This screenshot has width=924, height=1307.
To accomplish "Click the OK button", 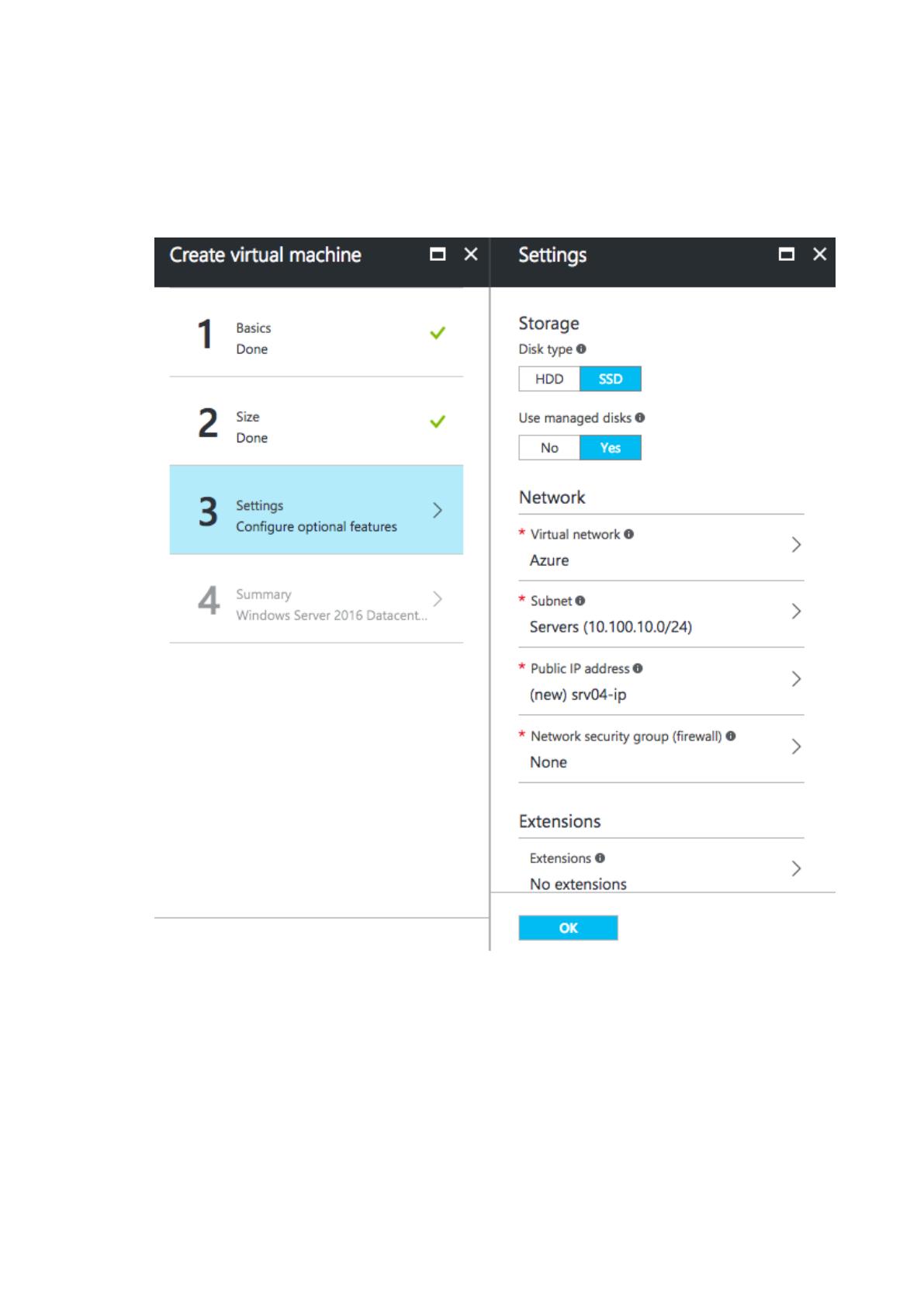I will tap(568, 927).
